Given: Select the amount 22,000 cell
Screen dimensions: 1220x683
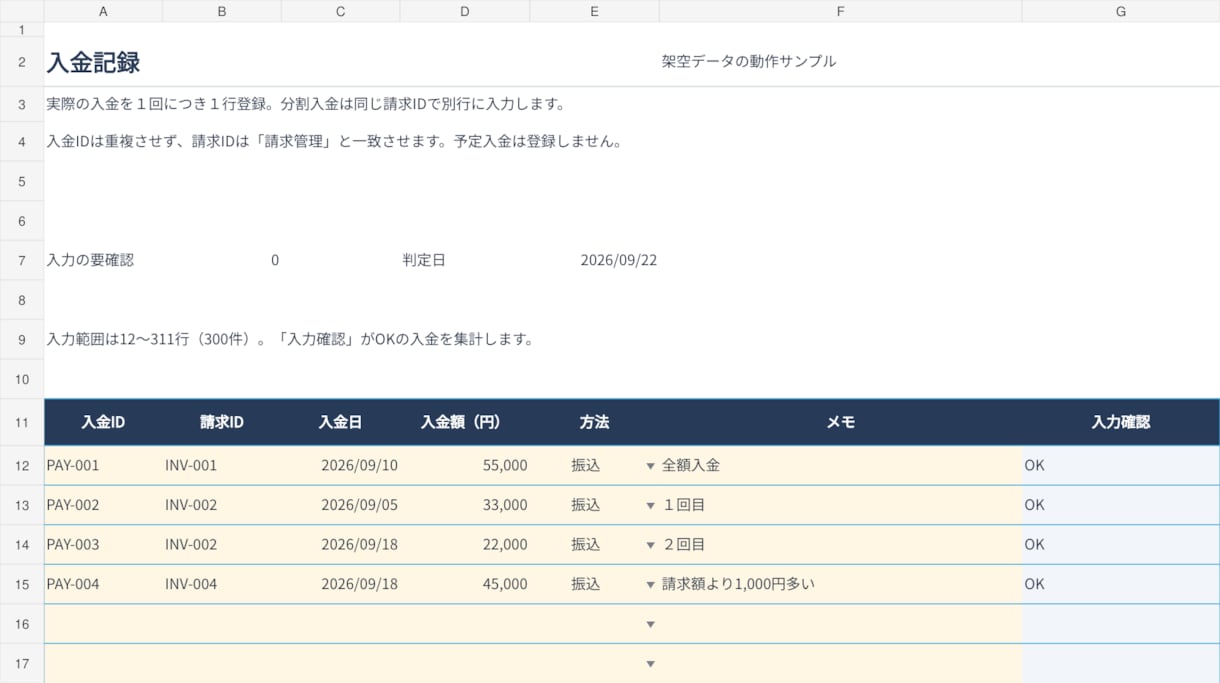Looking at the screenshot, I should 465,544.
